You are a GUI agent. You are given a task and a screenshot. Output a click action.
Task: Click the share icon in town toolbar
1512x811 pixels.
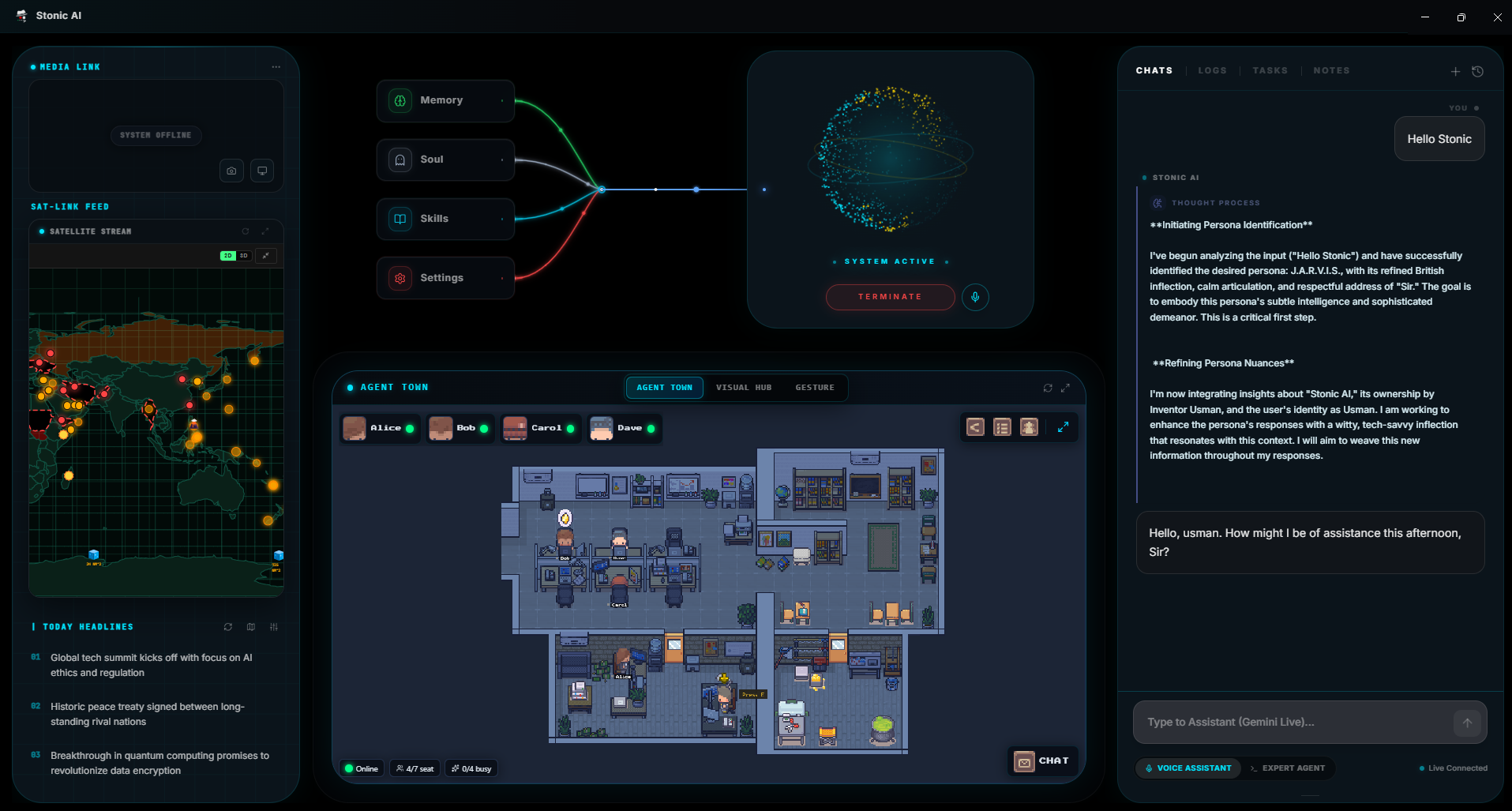[x=975, y=428]
